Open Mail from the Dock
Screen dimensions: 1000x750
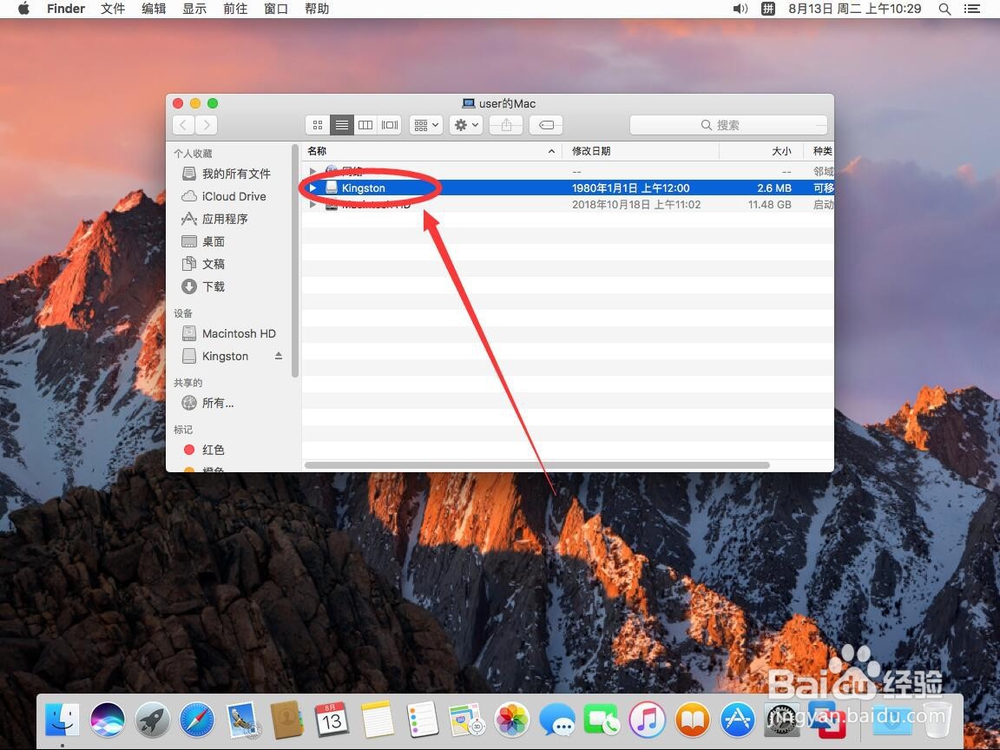[x=242, y=719]
